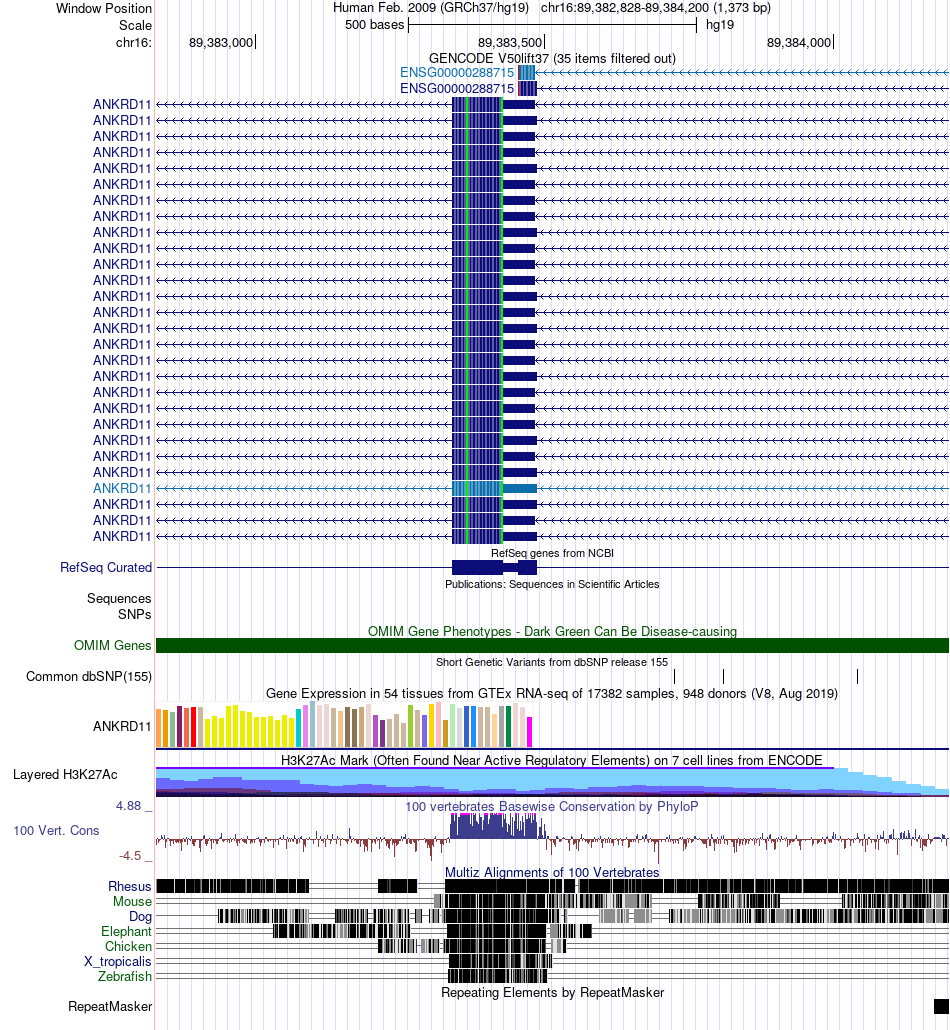Select the light-blue highlighted ANKRD11 transcript label
This screenshot has width=950, height=1030.
point(122,489)
